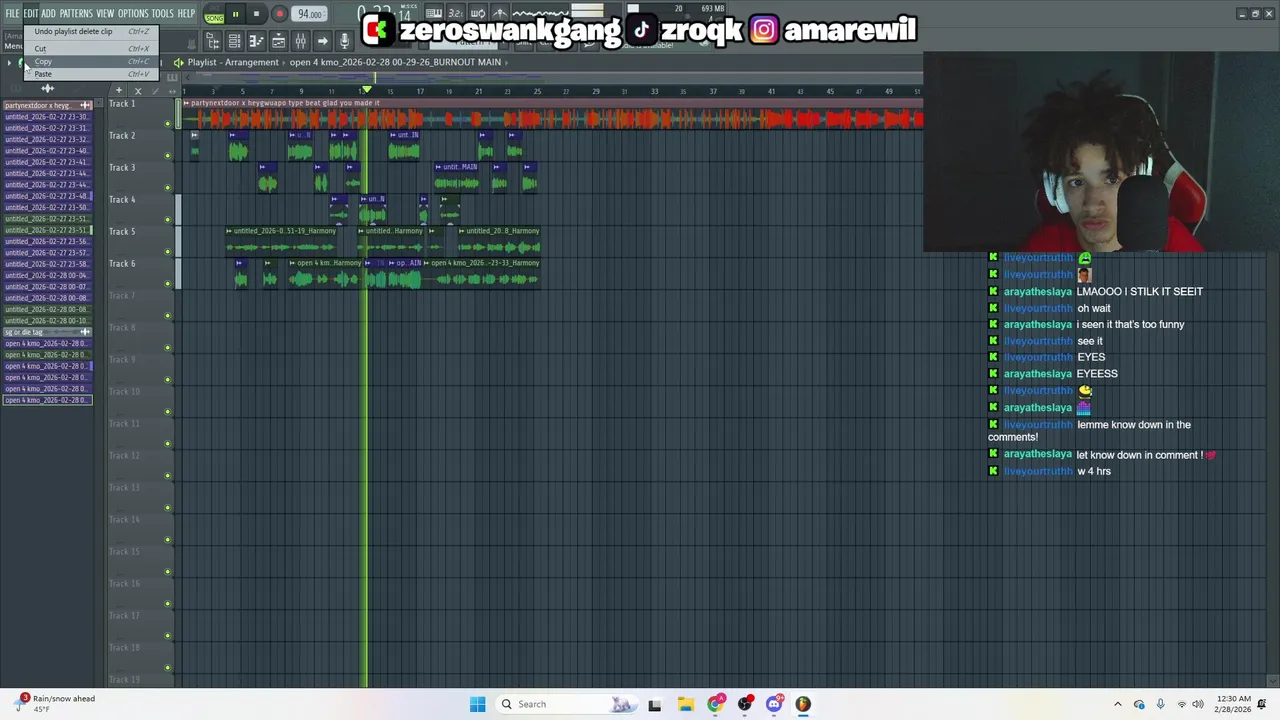Toggle PAT/SONG mode switch

[214, 15]
